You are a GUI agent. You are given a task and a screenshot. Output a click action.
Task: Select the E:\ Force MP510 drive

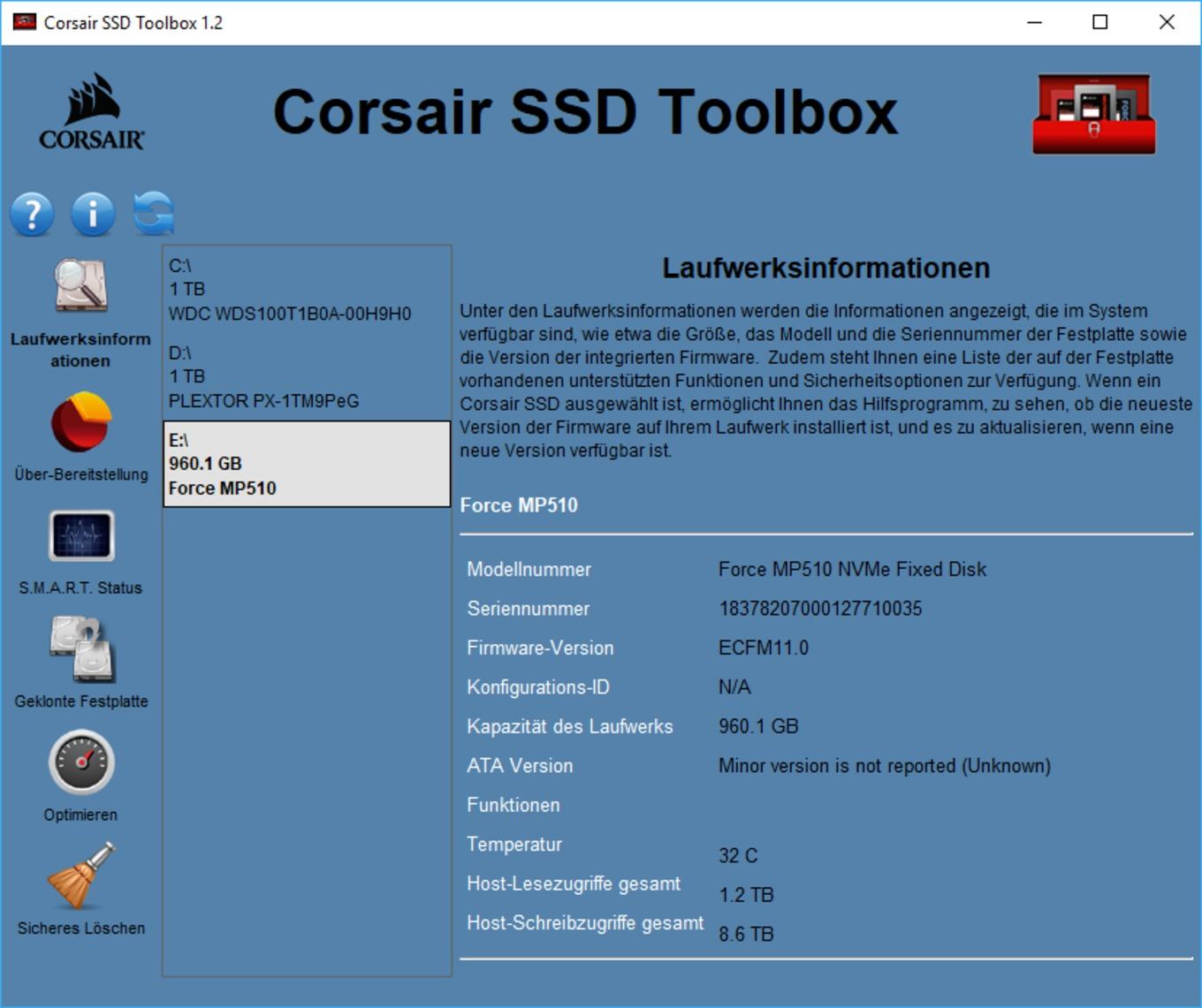click(307, 464)
